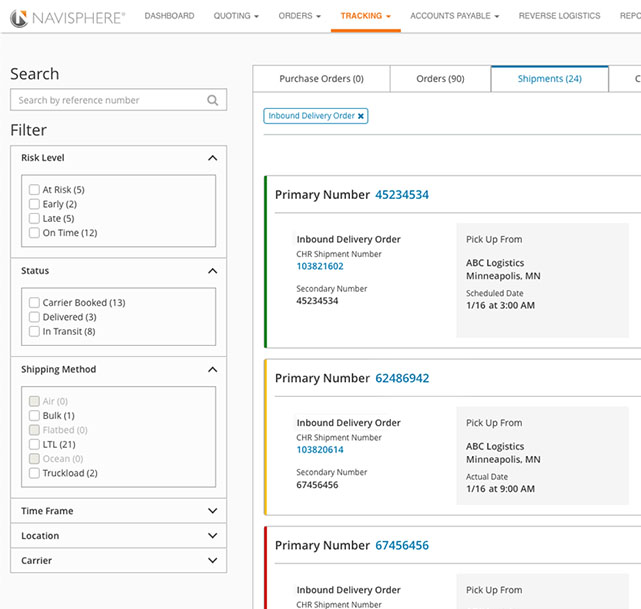Collapse the Risk Level filter section
Image resolution: width=641 pixels, height=609 pixels.
[x=212, y=158]
